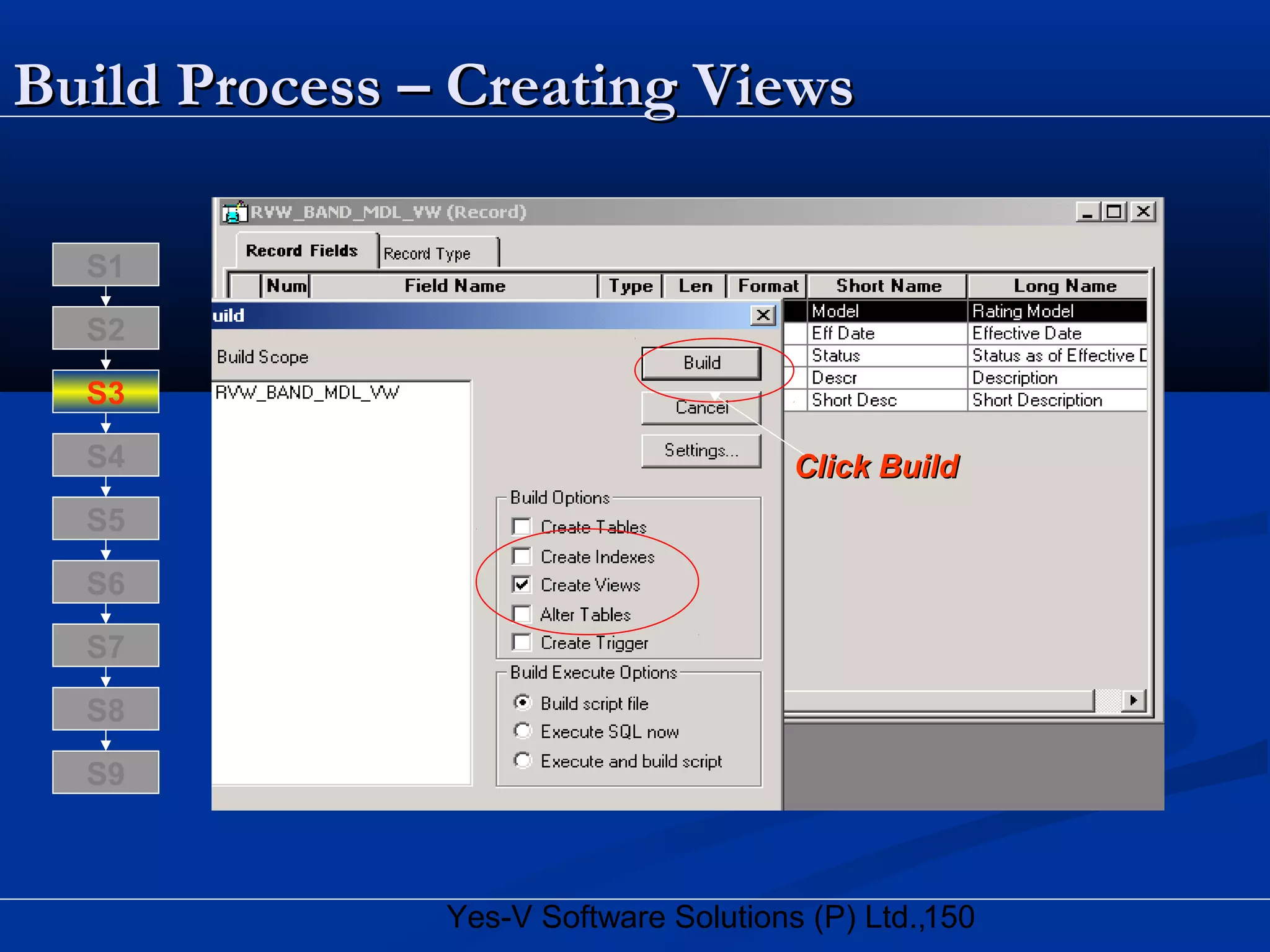This screenshot has width=1270, height=952.
Task: Enable the Create Tables checkbox
Action: point(522,527)
